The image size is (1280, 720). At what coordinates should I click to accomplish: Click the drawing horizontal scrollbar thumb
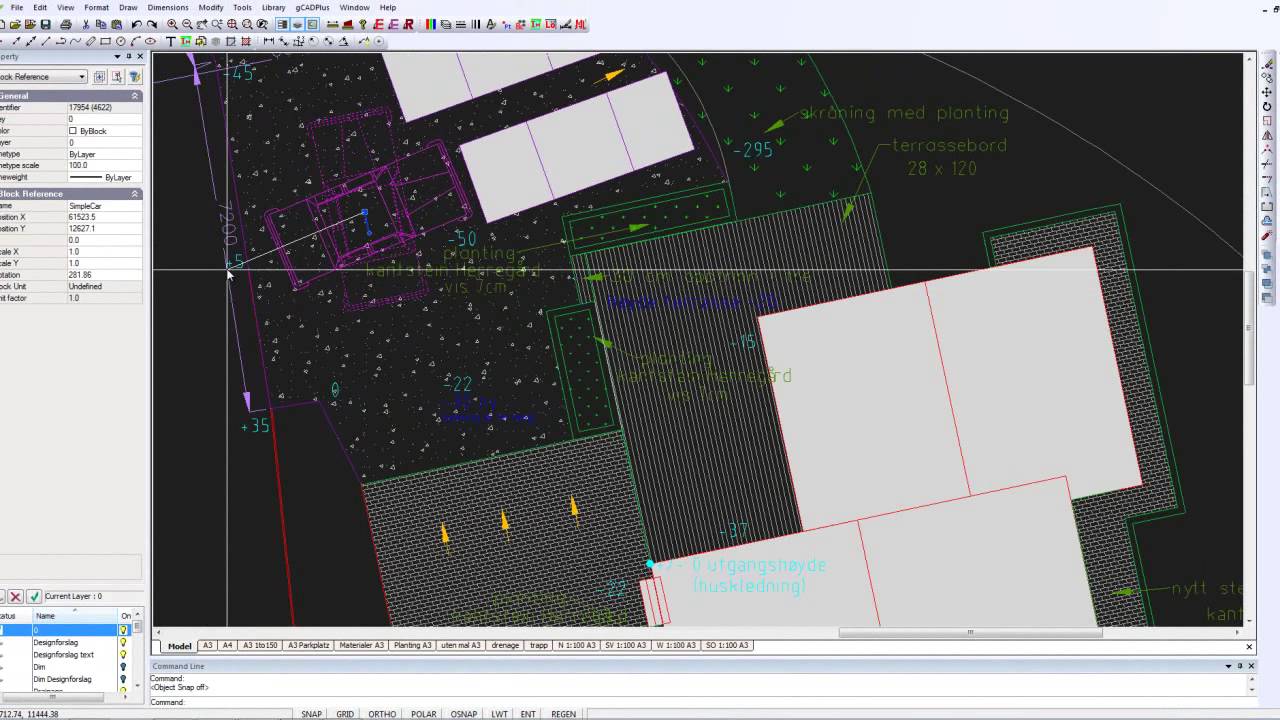(x=970, y=632)
